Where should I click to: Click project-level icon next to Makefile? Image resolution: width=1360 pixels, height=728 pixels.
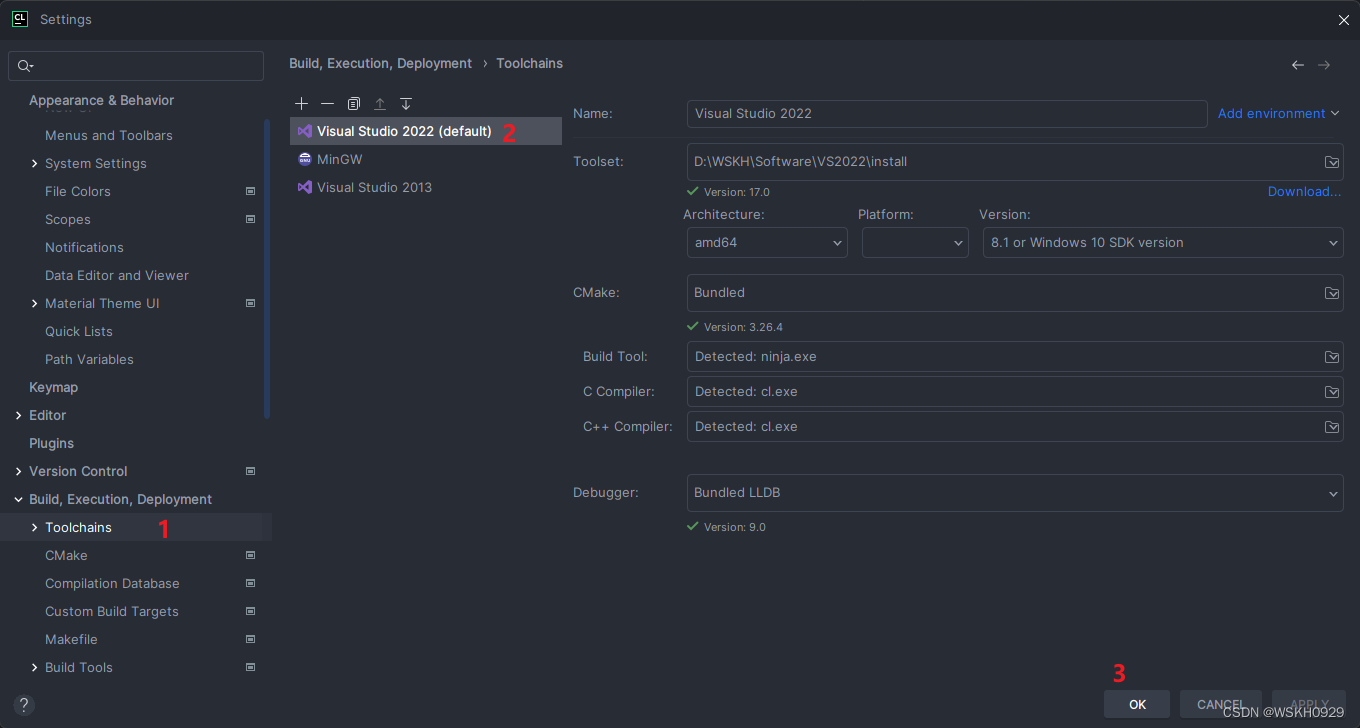point(251,639)
